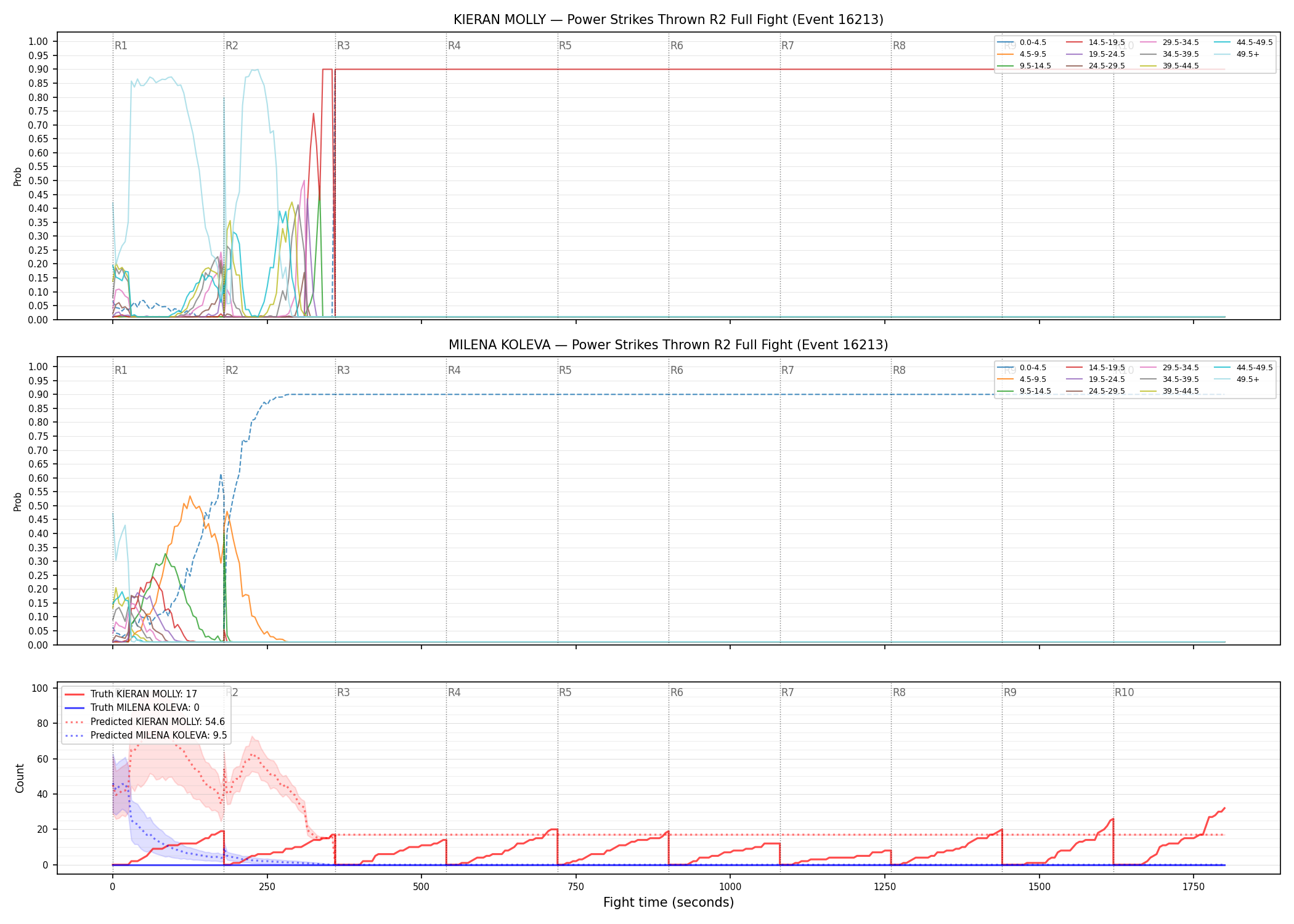Viewport: 1294px width, 924px height.
Task: Click the 1750 tick label on the time axis
Action: [1194, 887]
